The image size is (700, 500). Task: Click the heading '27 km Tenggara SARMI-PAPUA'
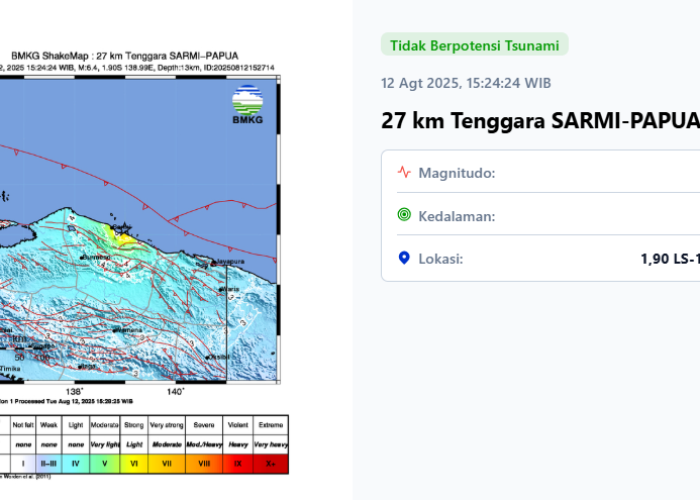540,121
